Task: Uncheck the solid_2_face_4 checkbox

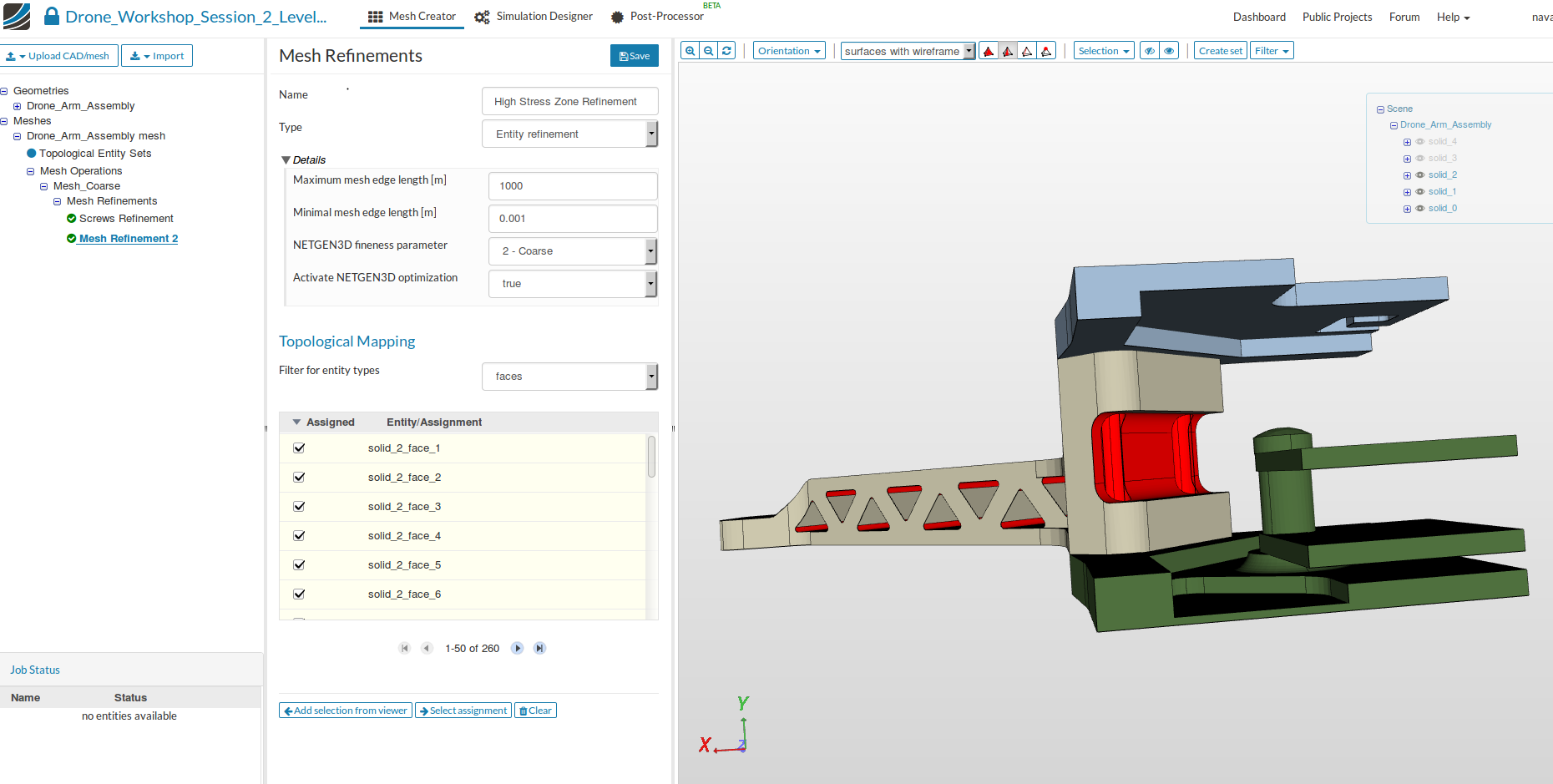Action: tap(299, 536)
